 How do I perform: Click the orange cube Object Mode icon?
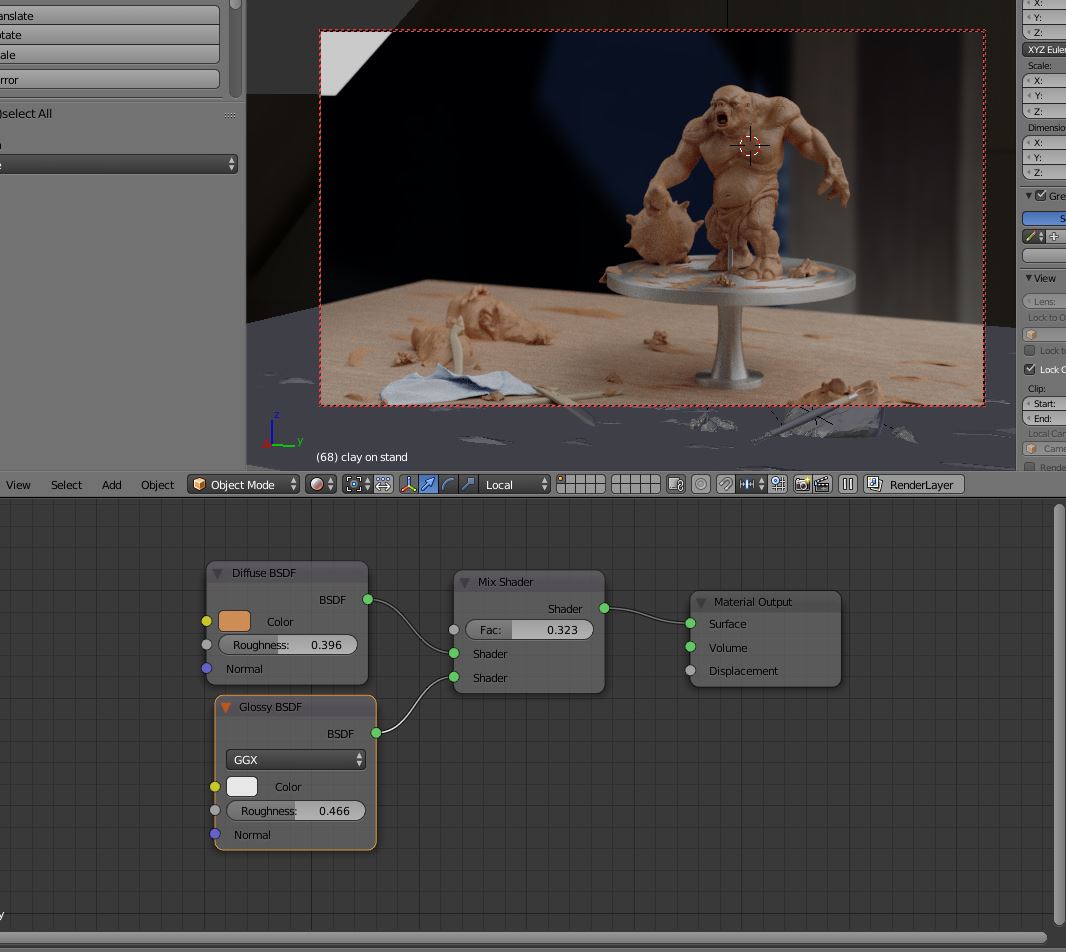coord(199,484)
